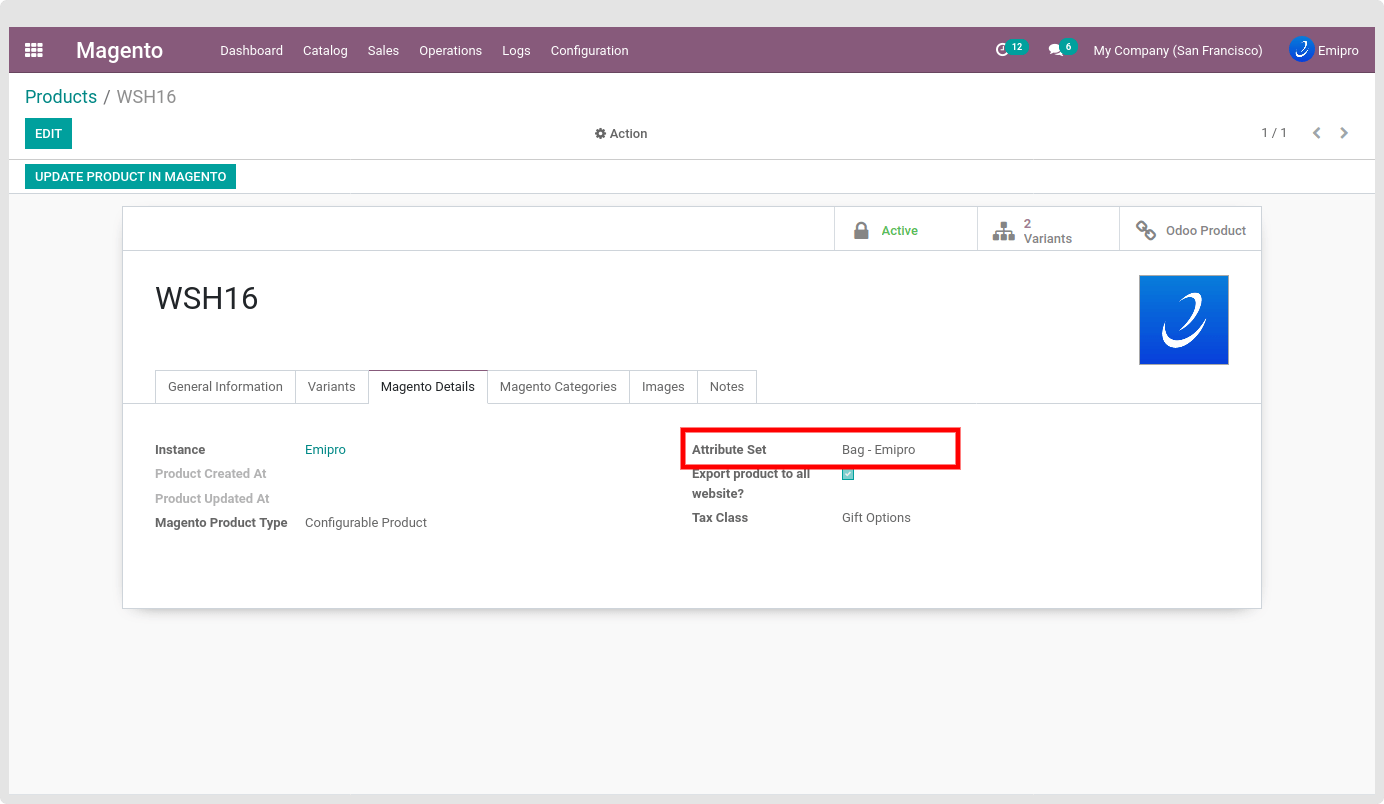Click the Product Updated At label
The image size is (1384, 804).
pos(212,499)
